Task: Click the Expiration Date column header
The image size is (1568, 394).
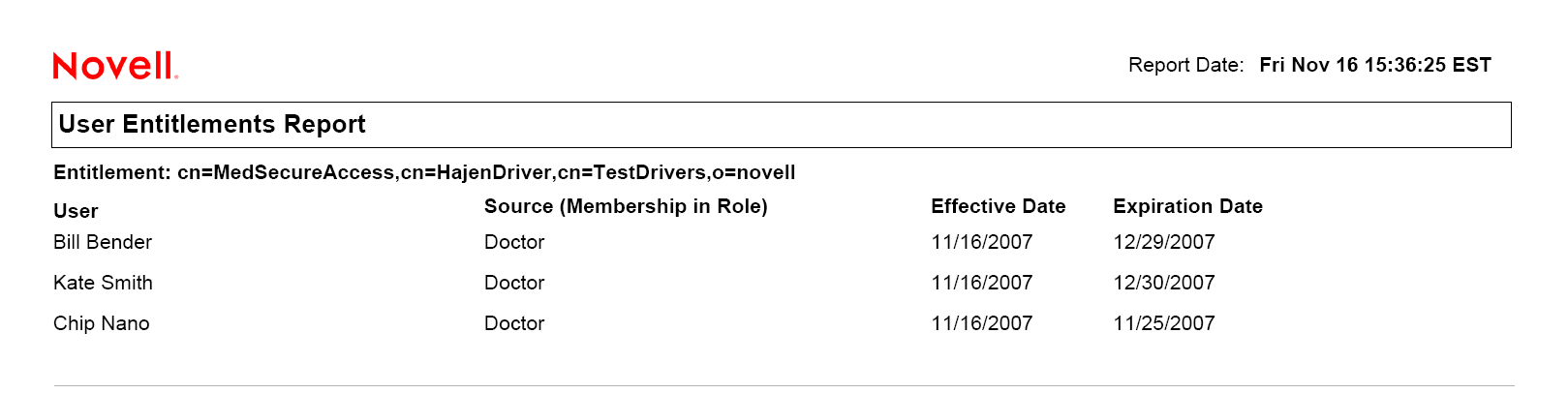Action: coord(1187,206)
